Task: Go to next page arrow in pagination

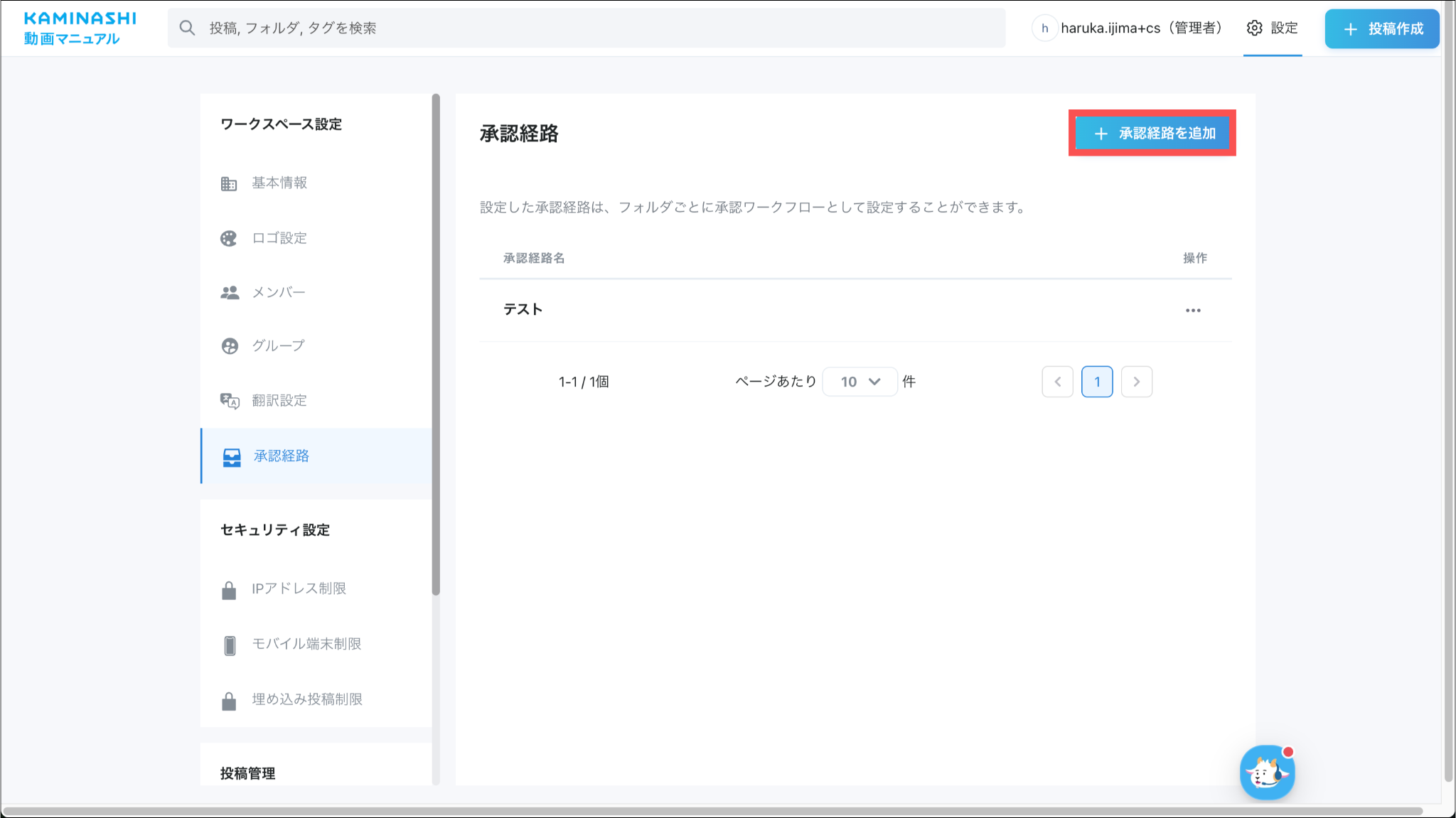Action: point(1136,382)
